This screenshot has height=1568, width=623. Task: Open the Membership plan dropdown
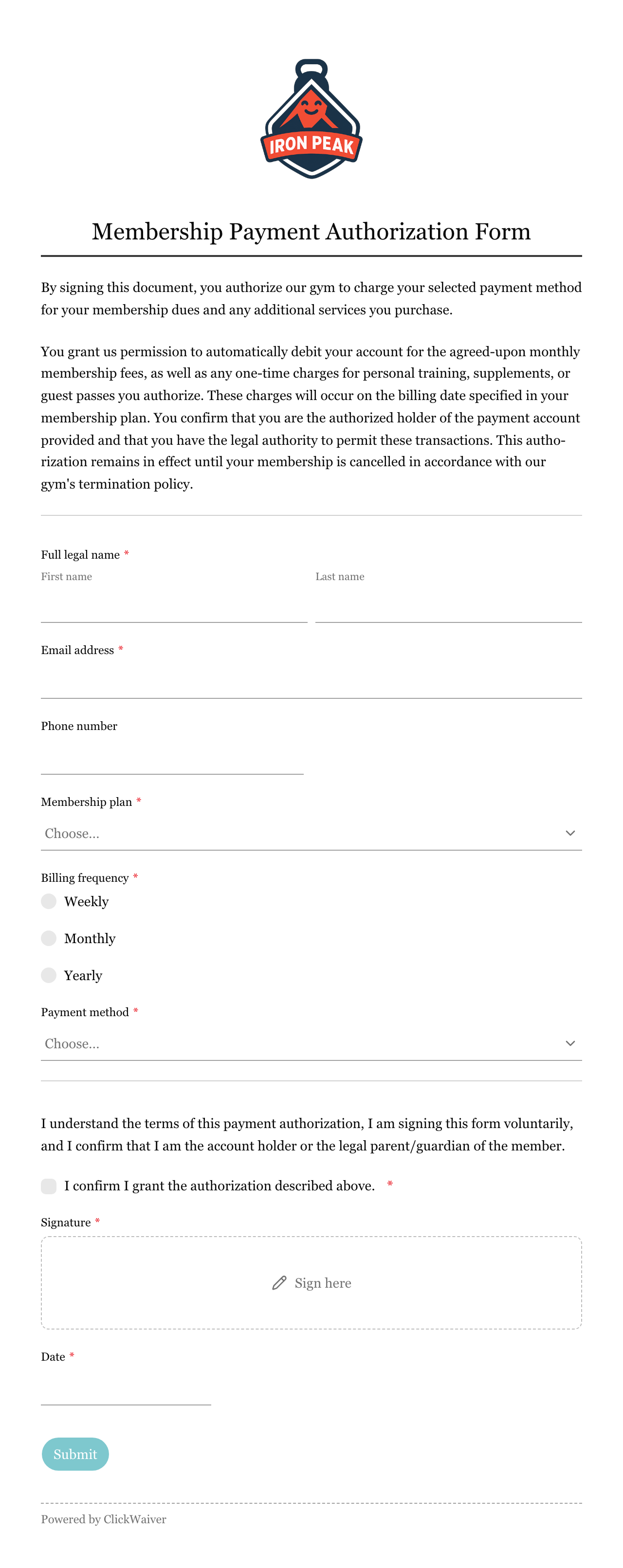click(311, 833)
